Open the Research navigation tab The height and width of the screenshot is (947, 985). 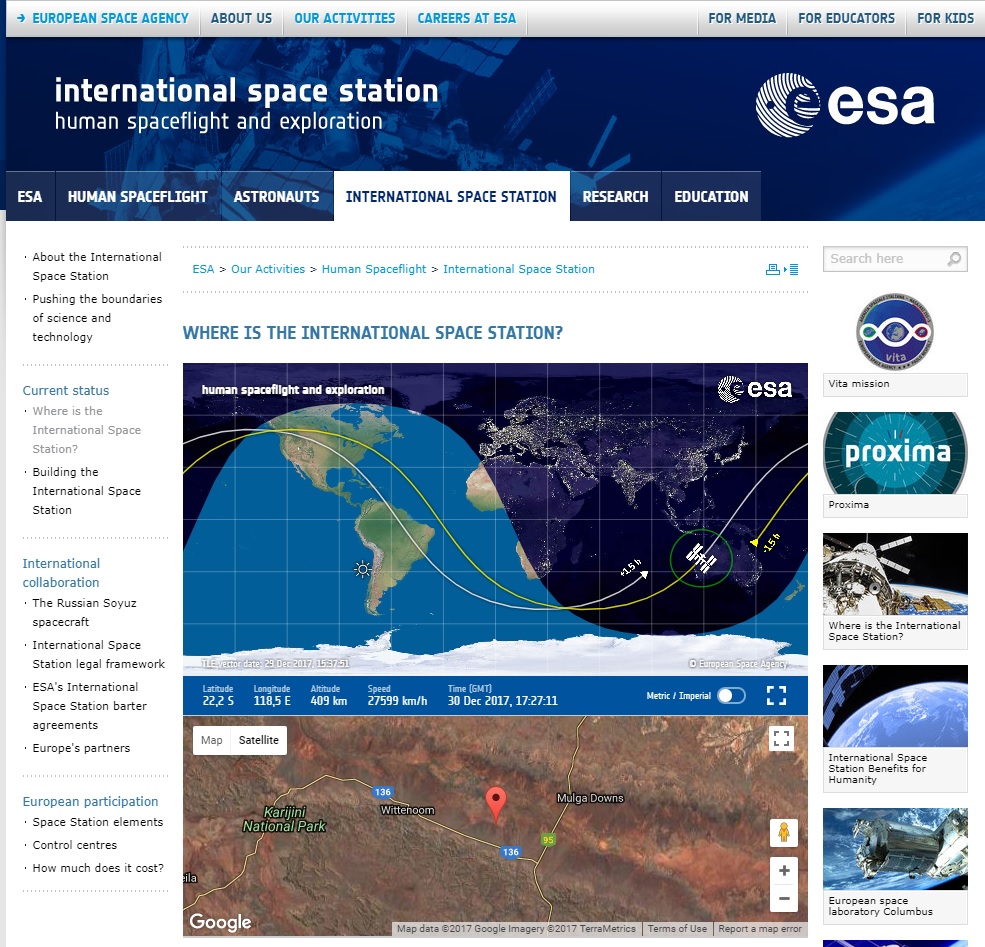(x=615, y=196)
